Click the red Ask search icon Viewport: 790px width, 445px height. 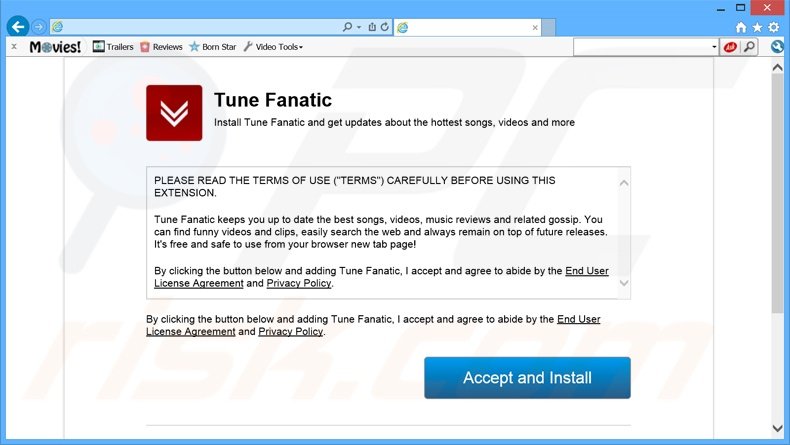point(730,47)
